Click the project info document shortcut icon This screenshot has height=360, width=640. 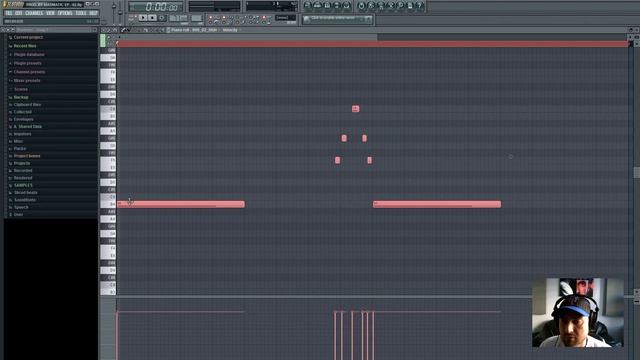click(410, 5)
